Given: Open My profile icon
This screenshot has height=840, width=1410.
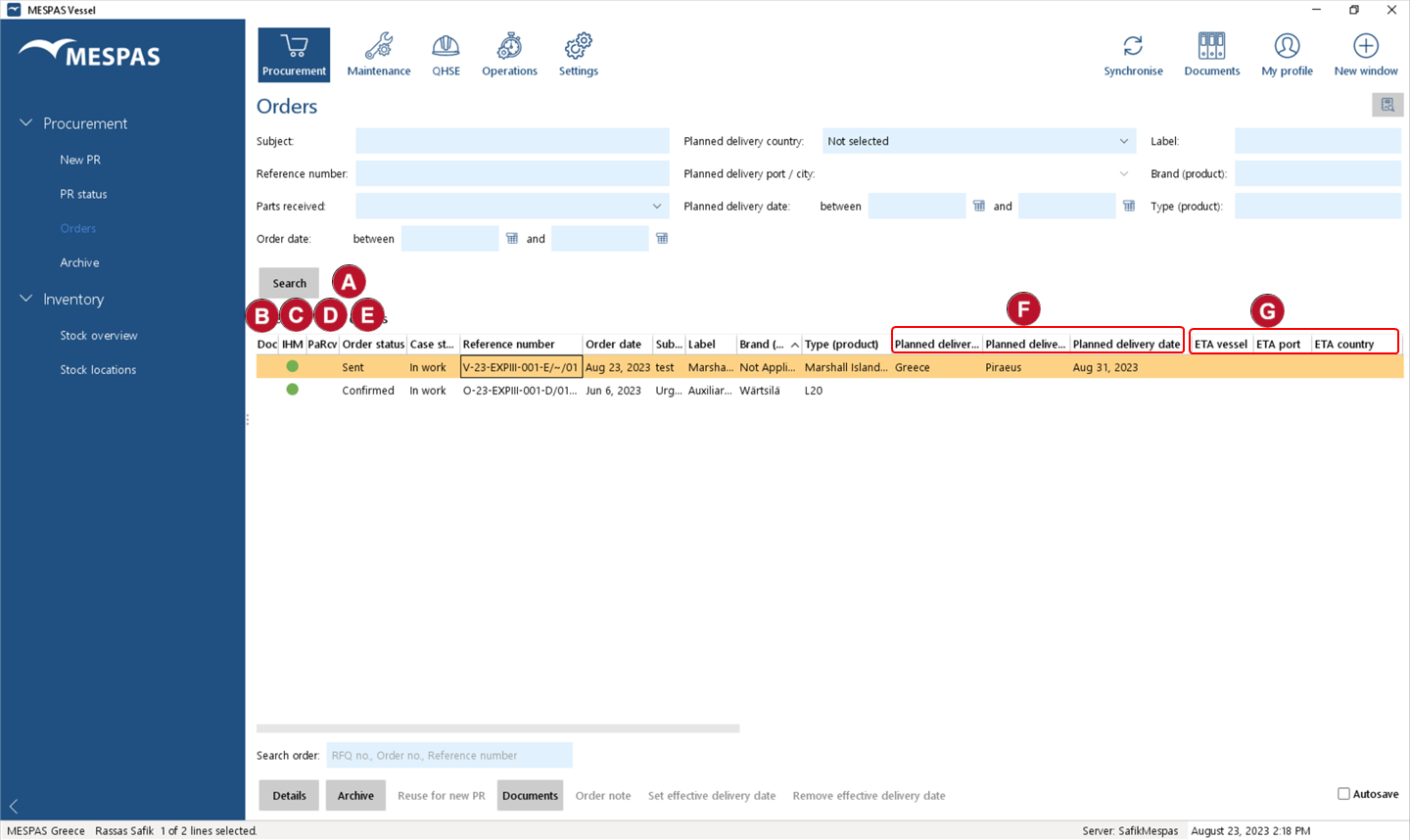Looking at the screenshot, I should 1287,46.
